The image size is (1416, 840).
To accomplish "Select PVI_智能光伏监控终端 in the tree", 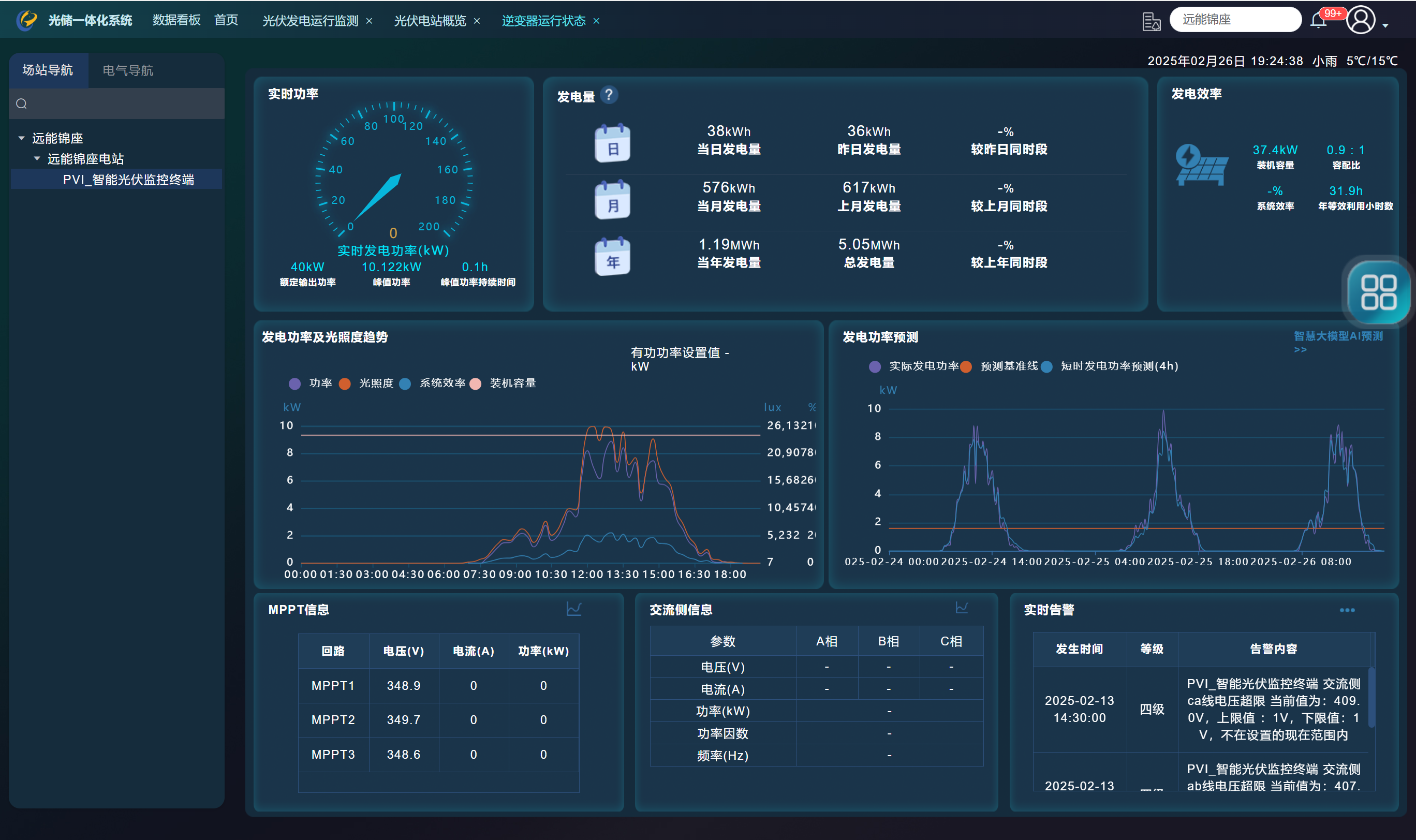I will (x=128, y=180).
